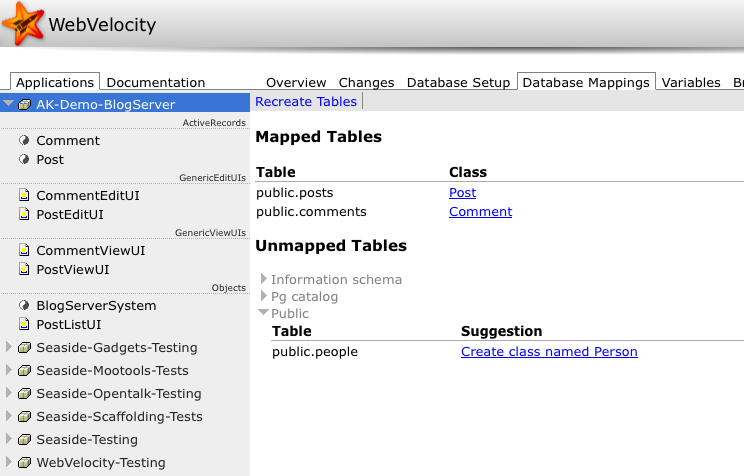Screen dimensions: 744x476
Task: Select CommentEditUI in the tree
Action: tap(88, 196)
